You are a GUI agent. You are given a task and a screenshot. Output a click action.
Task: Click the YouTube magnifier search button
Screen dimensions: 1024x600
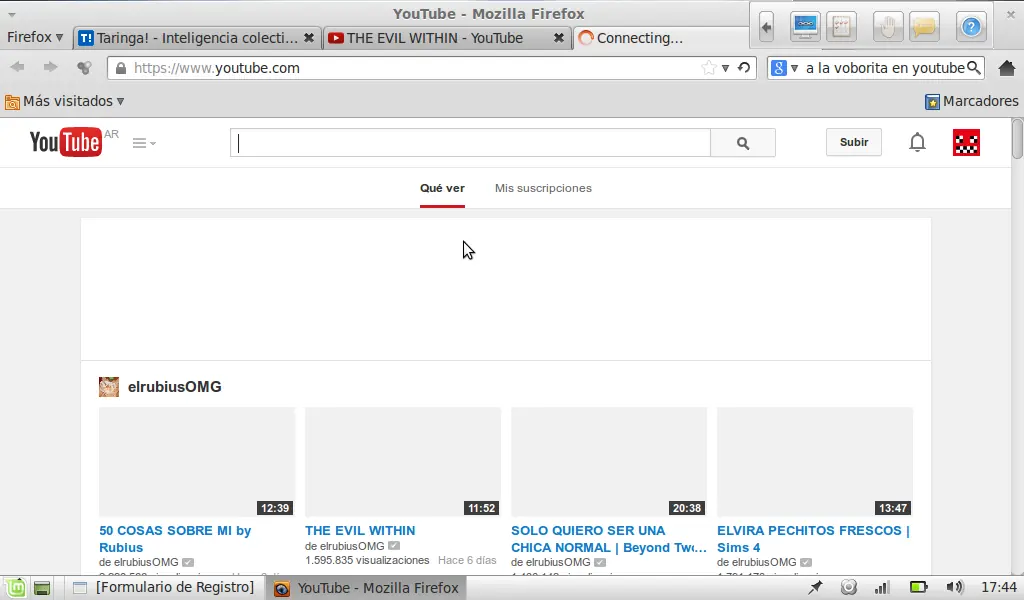point(743,143)
